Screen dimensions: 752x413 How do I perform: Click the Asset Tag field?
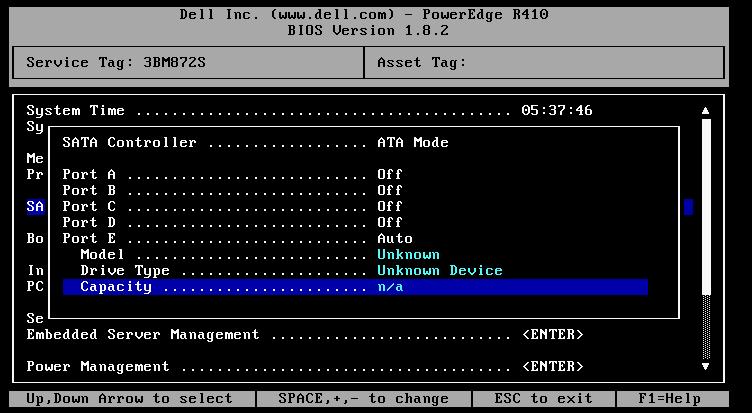[x=544, y=62]
